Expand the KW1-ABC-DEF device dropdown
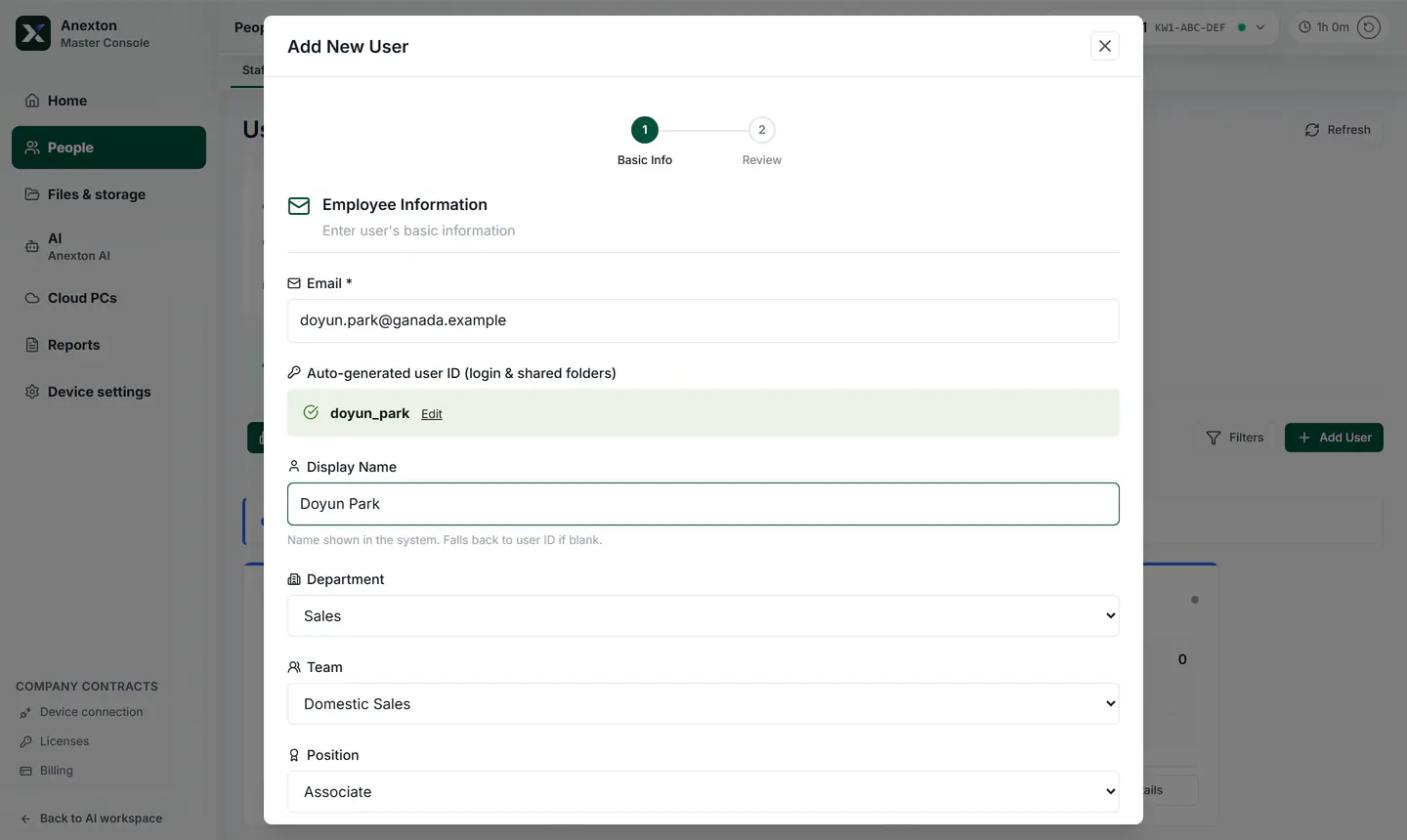This screenshot has width=1407, height=840. click(x=1260, y=27)
